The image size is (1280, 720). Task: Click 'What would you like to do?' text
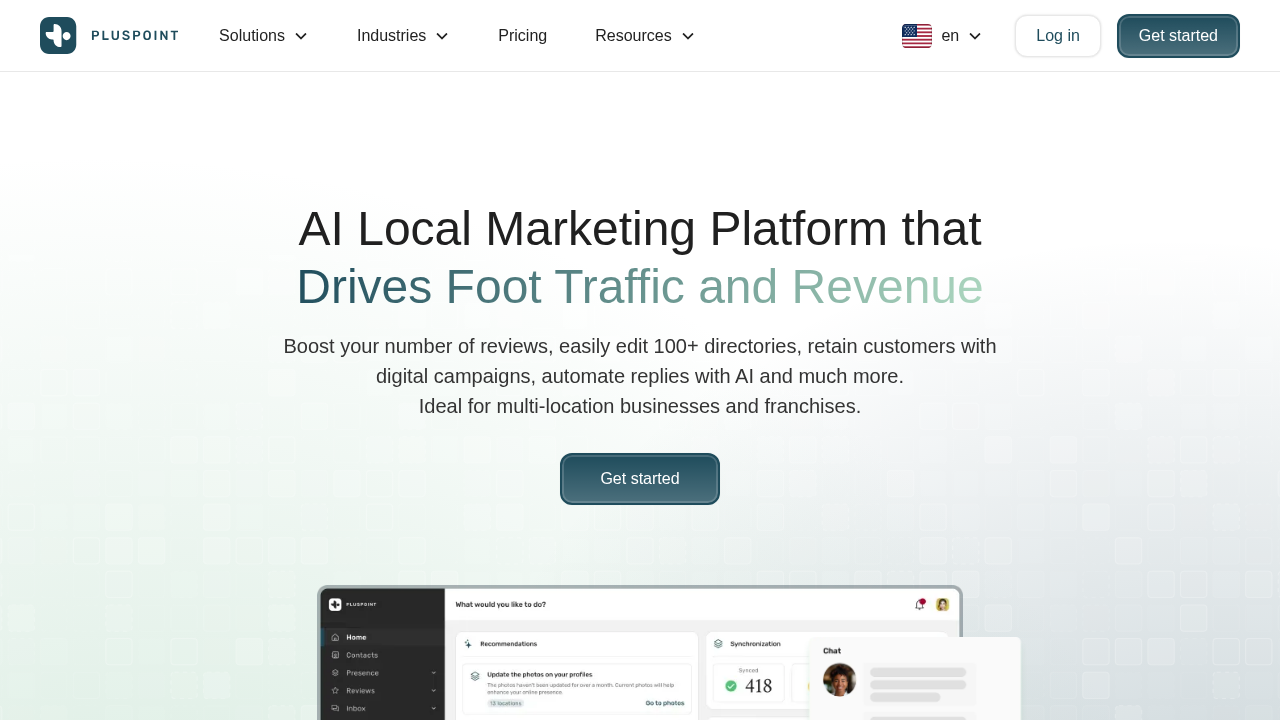click(501, 604)
